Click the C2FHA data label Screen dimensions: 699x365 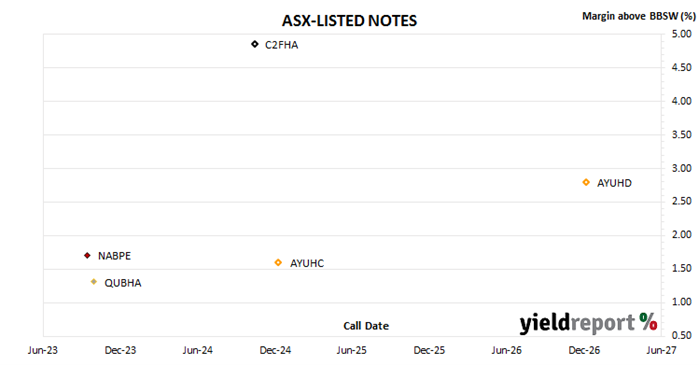coord(281,45)
